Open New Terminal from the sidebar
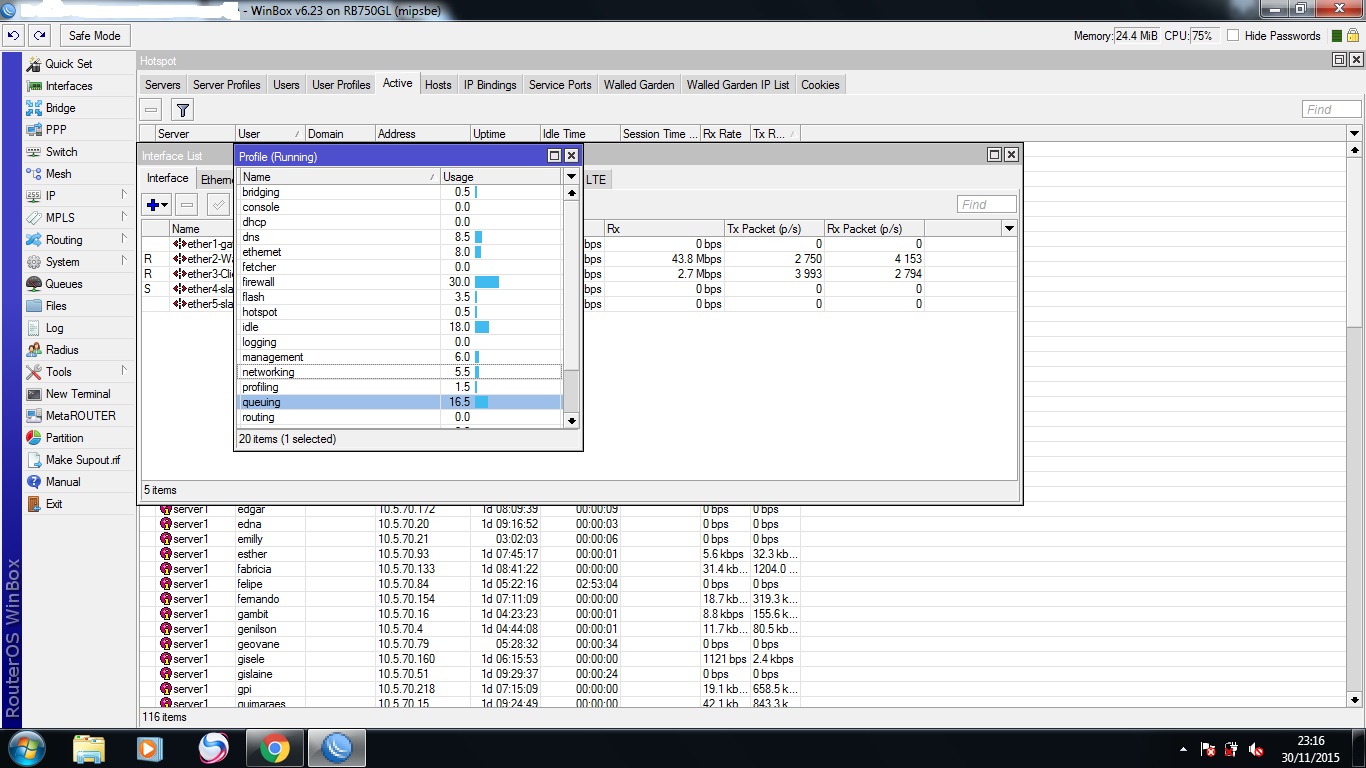 (77, 394)
